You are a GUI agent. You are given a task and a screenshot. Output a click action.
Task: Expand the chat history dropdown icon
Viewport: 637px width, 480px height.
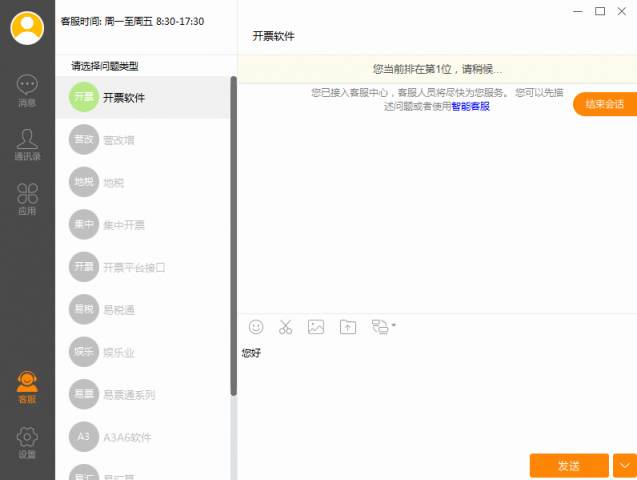click(383, 326)
